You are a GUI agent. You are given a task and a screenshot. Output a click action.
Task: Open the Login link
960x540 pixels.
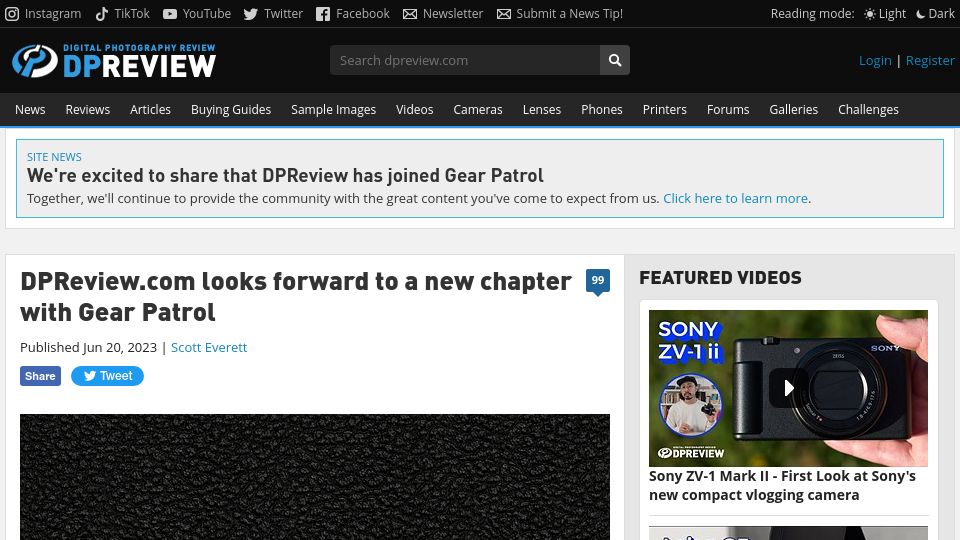875,61
